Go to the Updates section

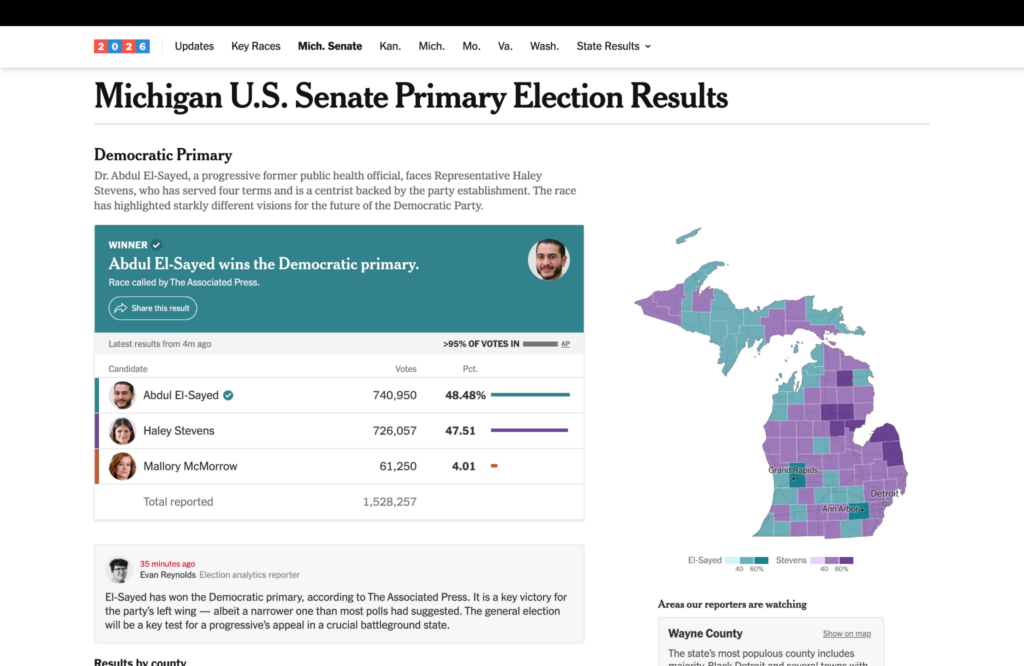point(194,46)
